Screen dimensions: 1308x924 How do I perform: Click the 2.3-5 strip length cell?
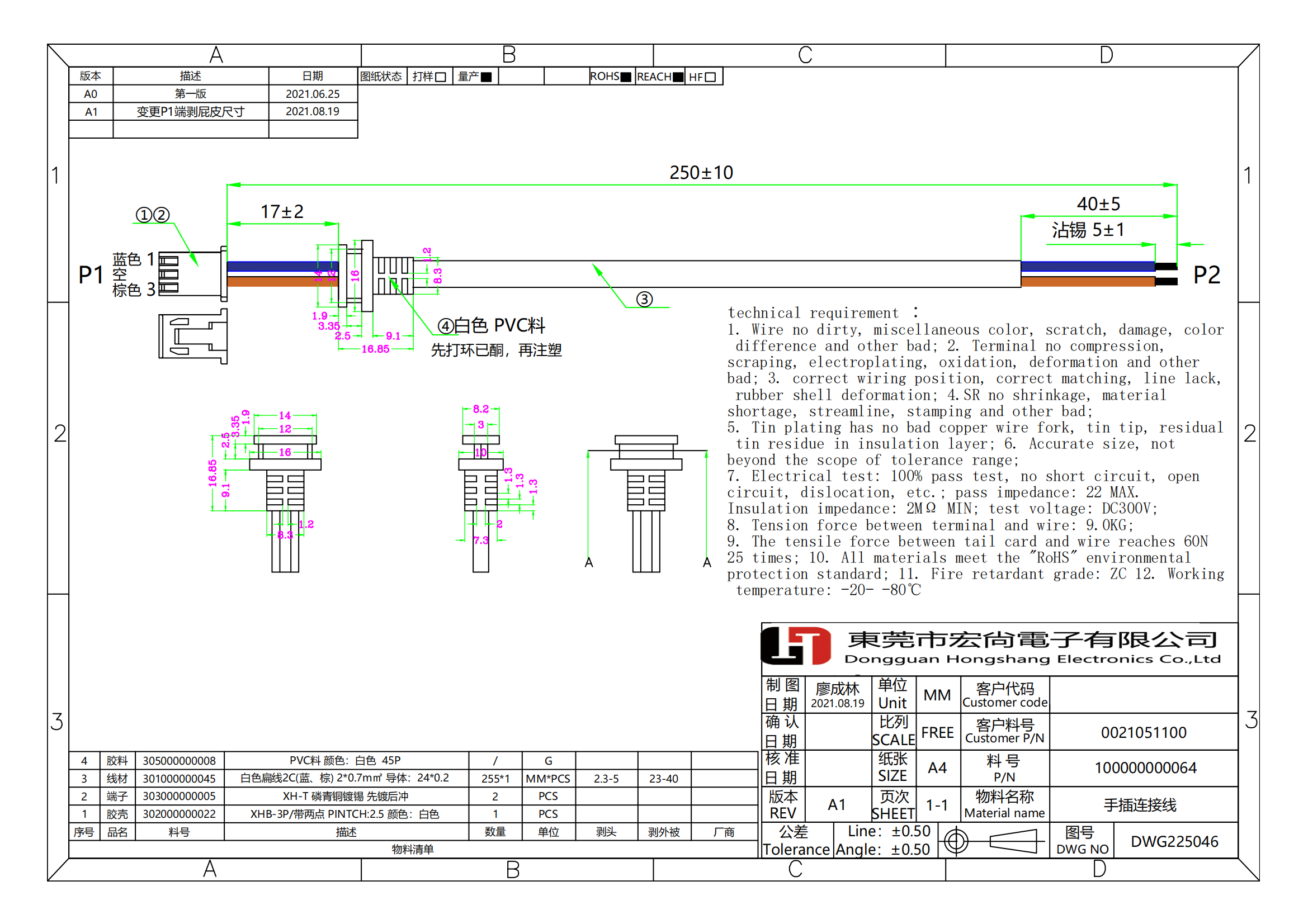point(606,778)
